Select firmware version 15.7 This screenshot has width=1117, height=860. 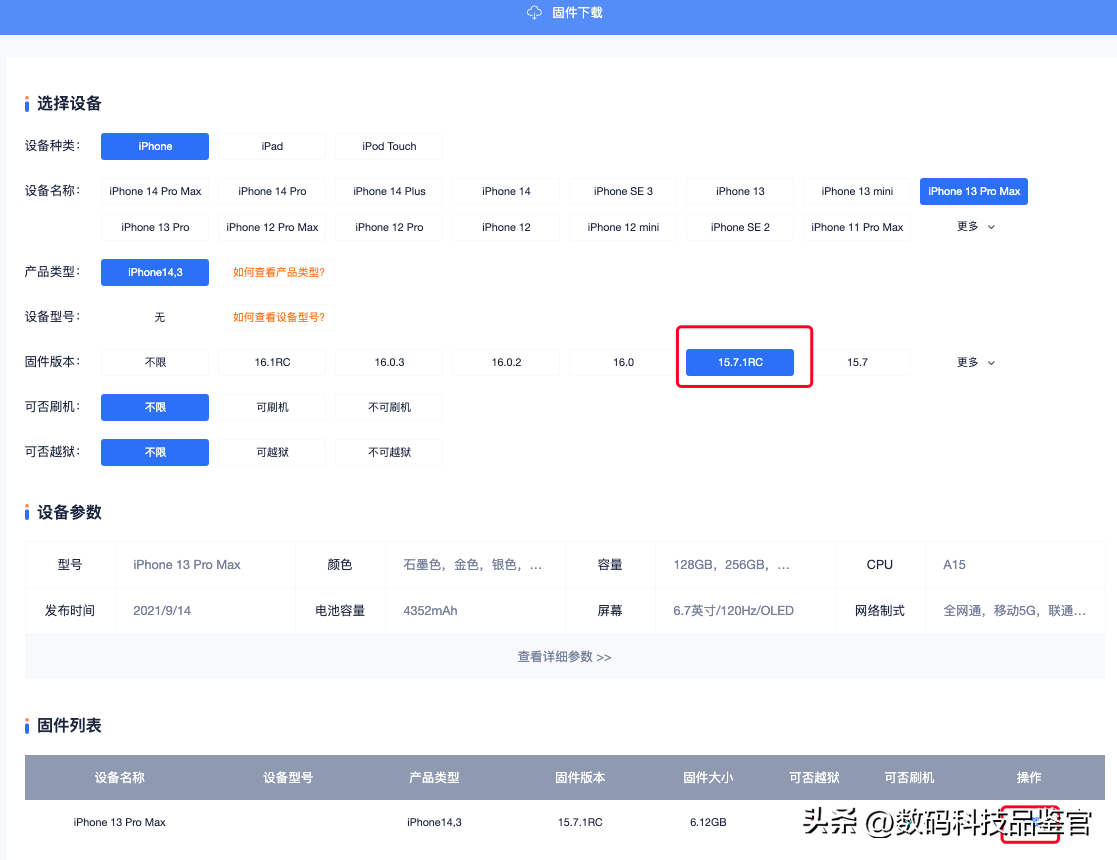click(857, 362)
